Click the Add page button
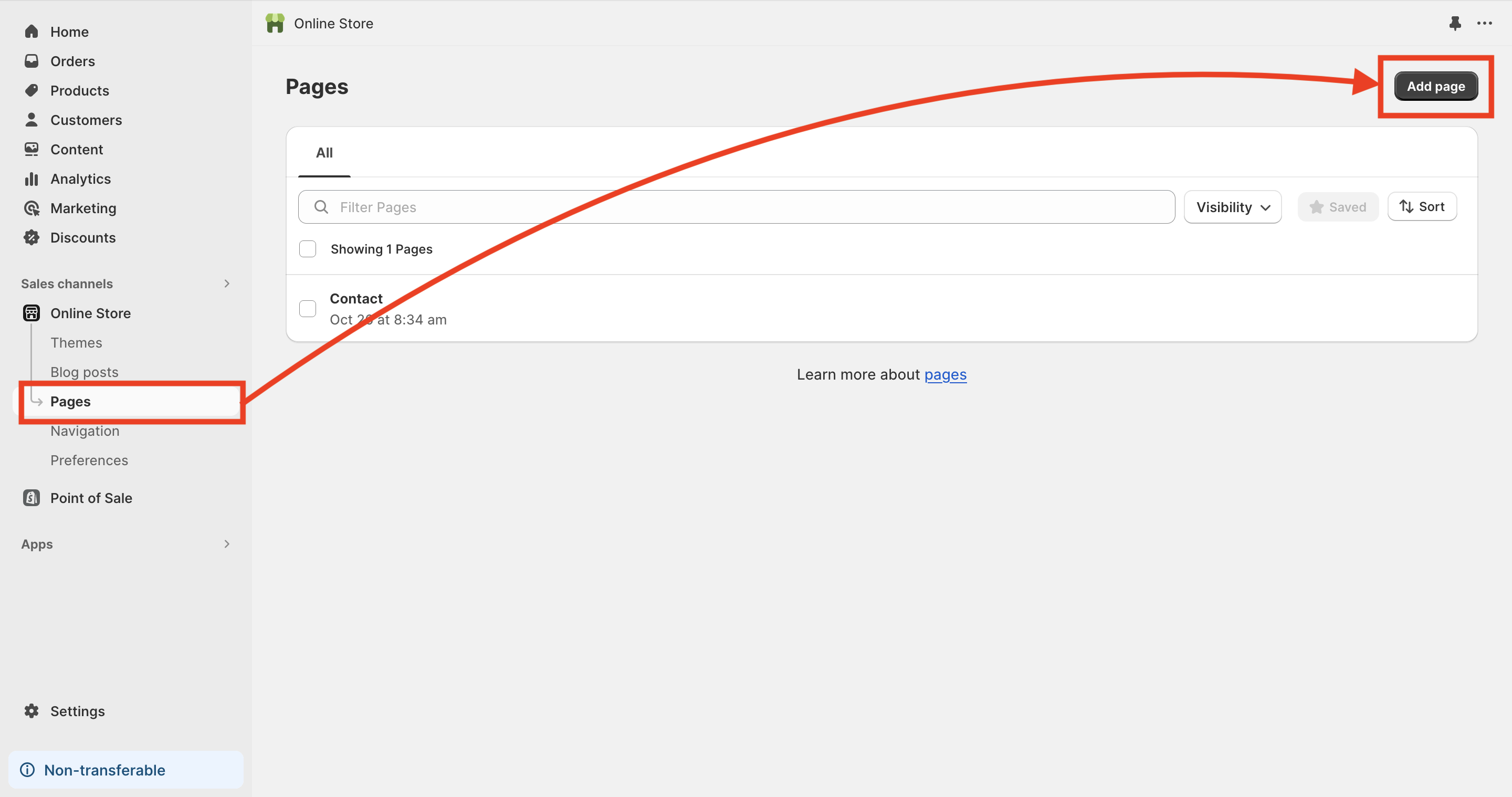Viewport: 1512px width, 797px height. pos(1435,86)
